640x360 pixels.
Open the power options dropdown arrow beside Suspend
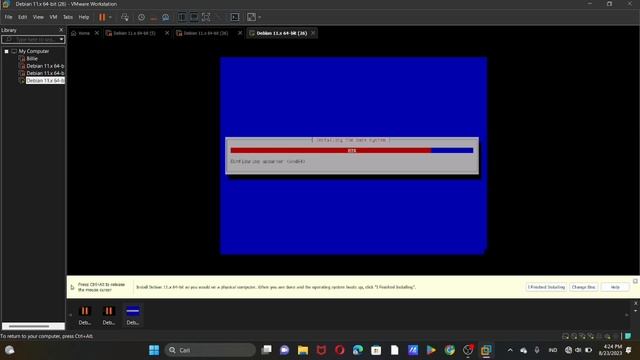(x=110, y=17)
